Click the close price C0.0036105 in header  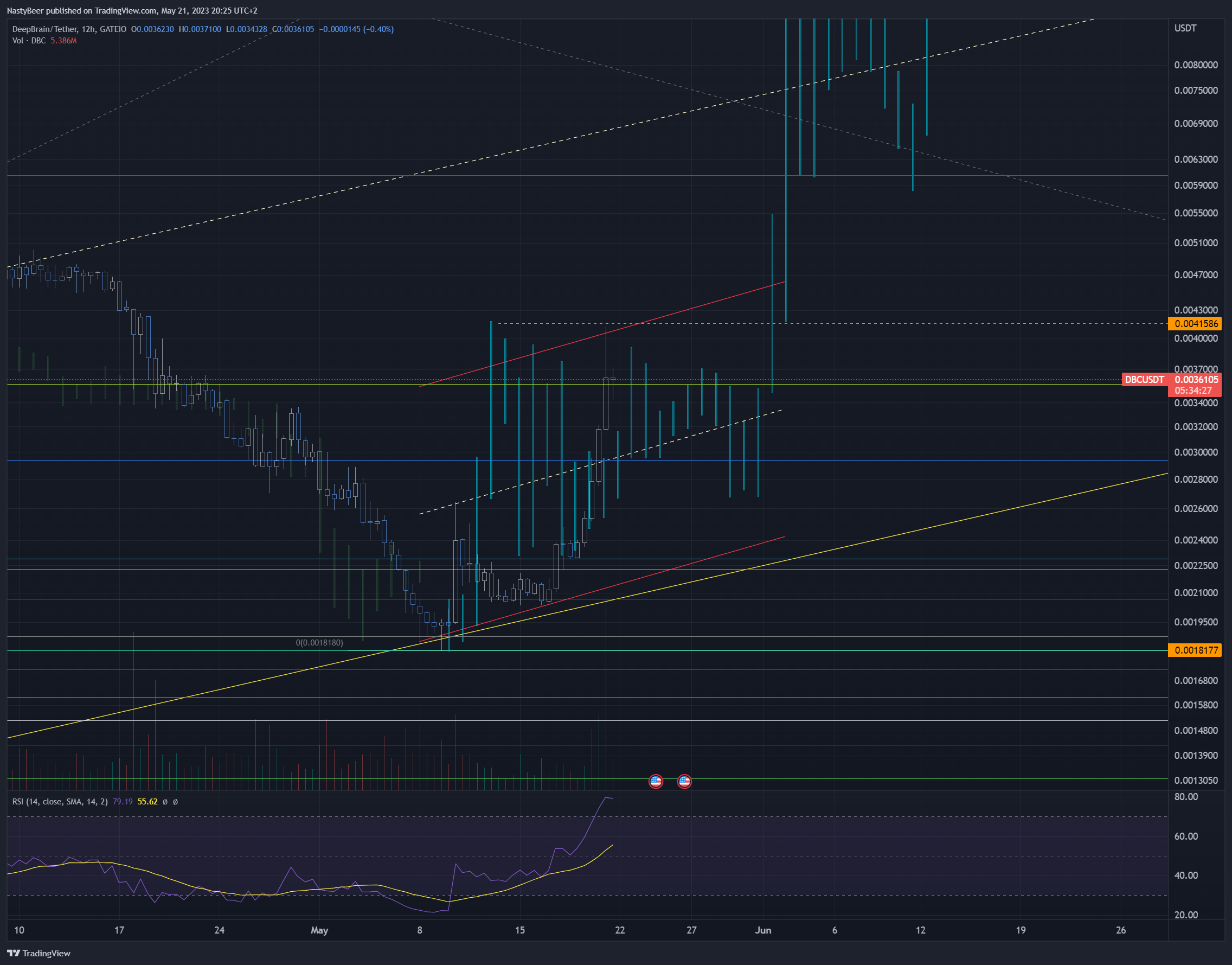pyautogui.click(x=293, y=29)
